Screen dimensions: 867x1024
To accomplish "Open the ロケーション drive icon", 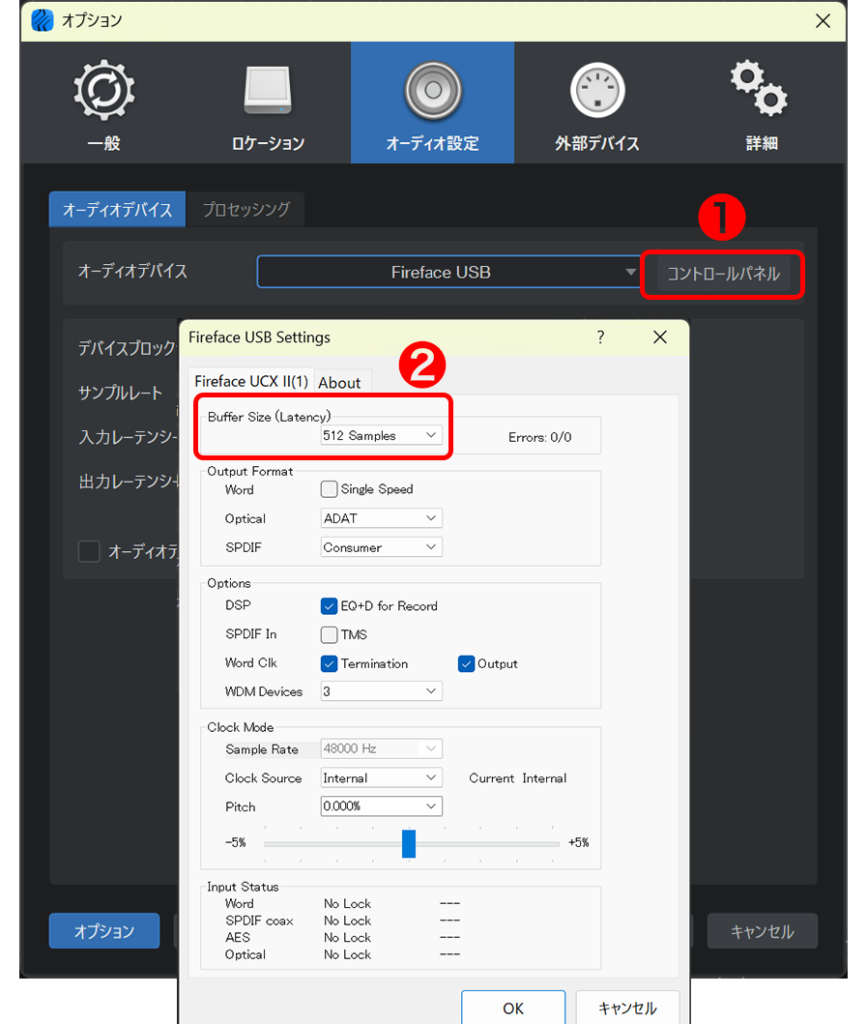I will 268,92.
